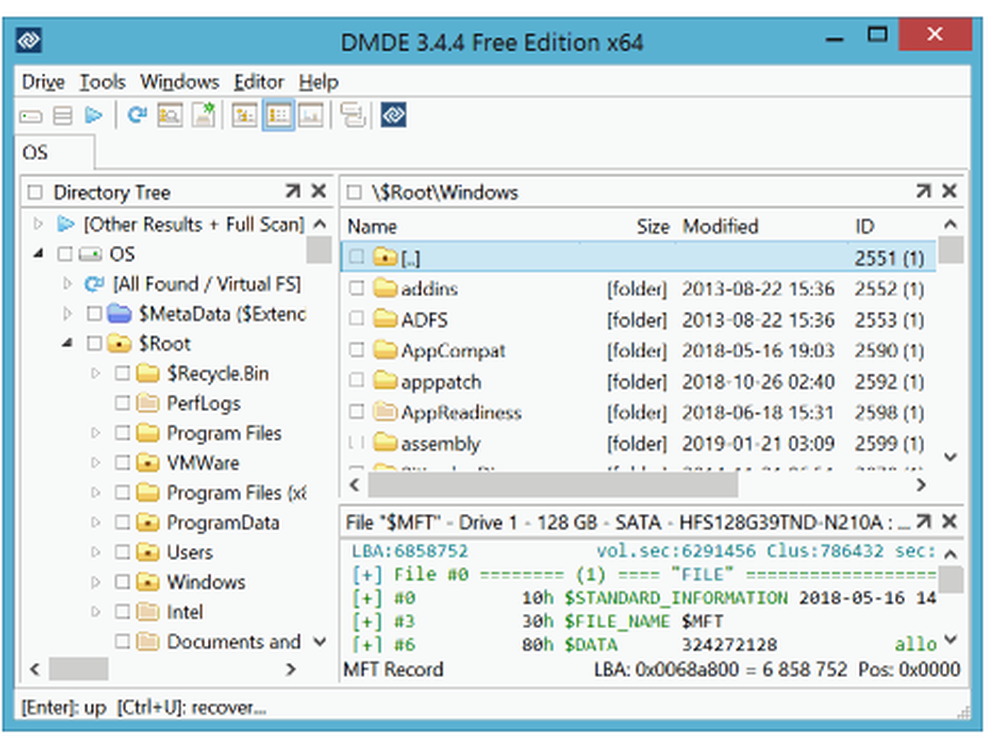Click the All Found / Virtual FS refresh icon
Screen dimensions: 1000x742
click(x=94, y=284)
